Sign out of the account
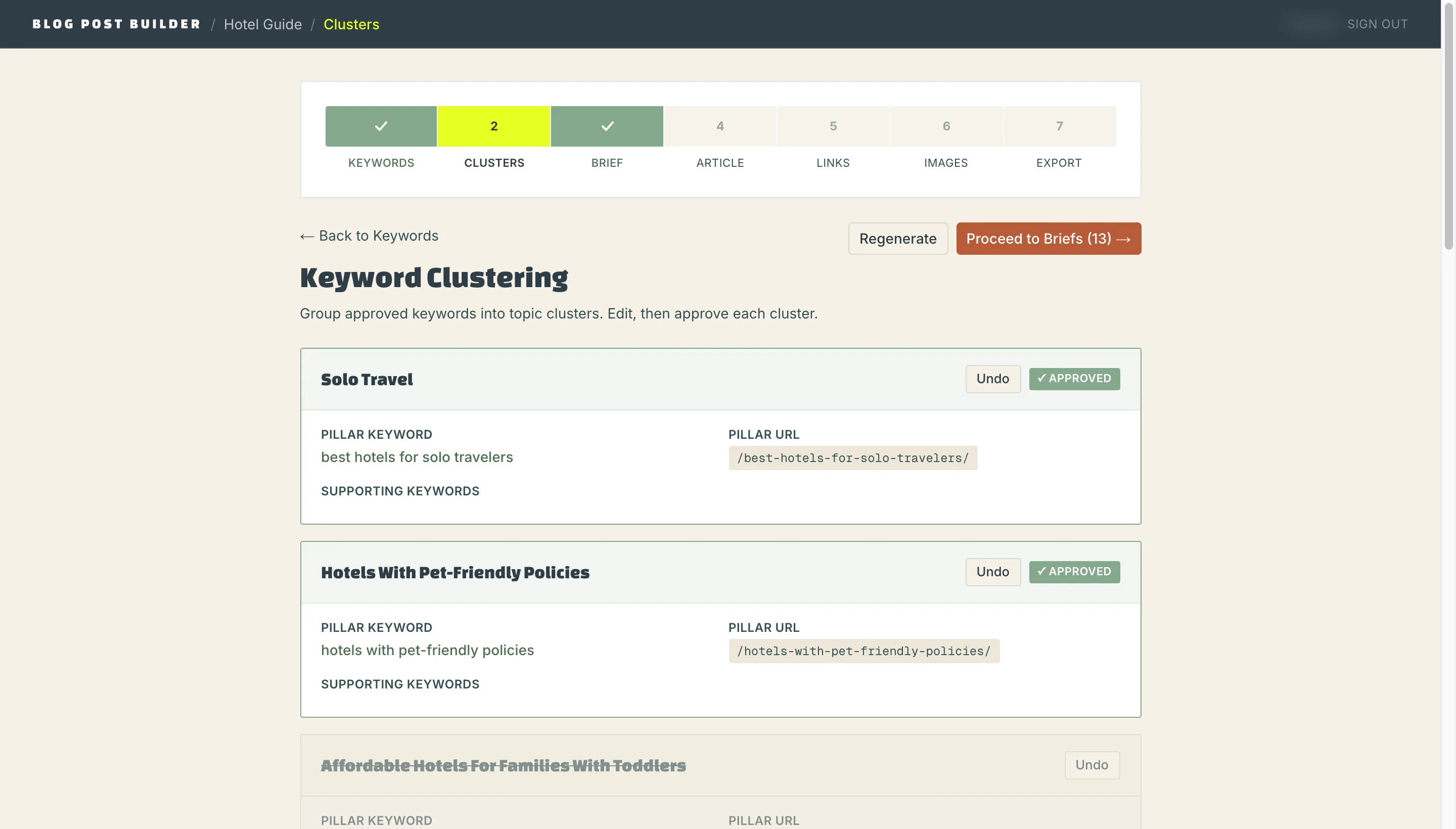Viewport: 1456px width, 829px height. click(x=1377, y=24)
